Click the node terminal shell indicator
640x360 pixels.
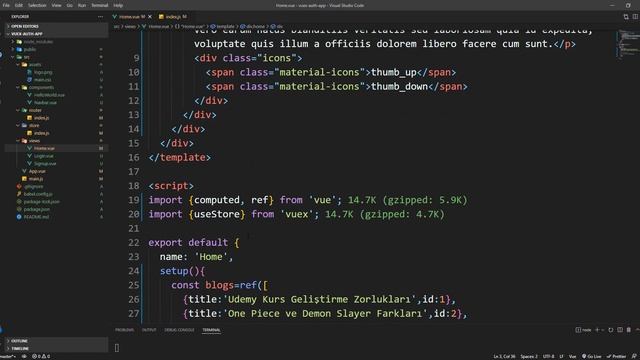583,330
